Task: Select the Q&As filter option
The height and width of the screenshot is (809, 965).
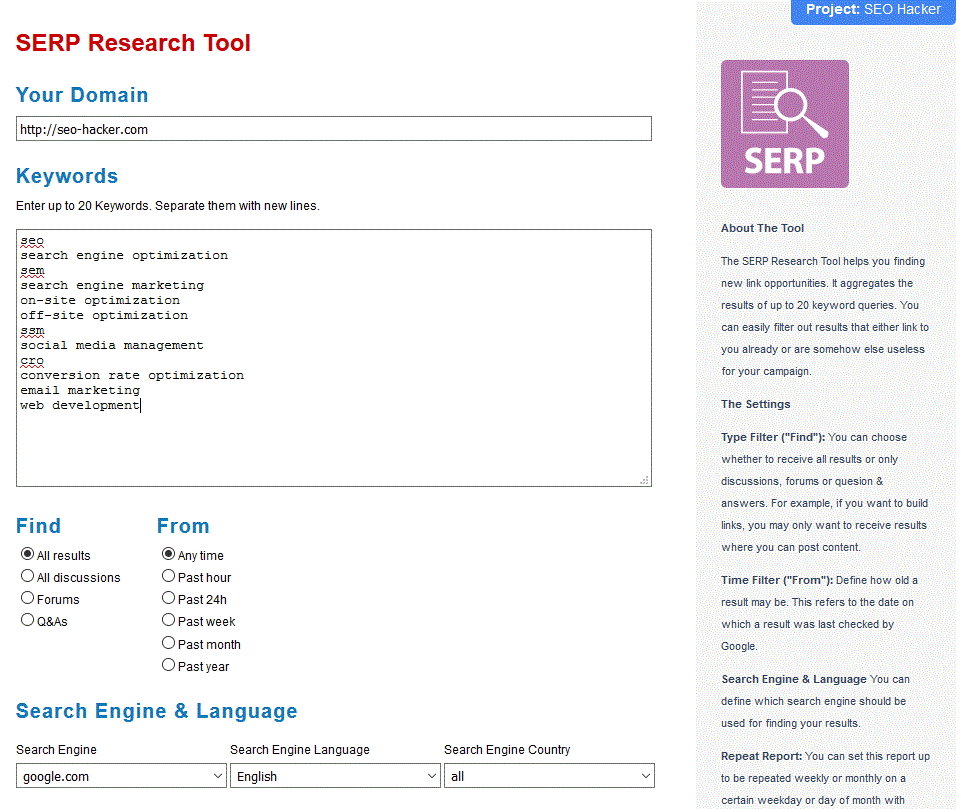Action: coord(28,620)
